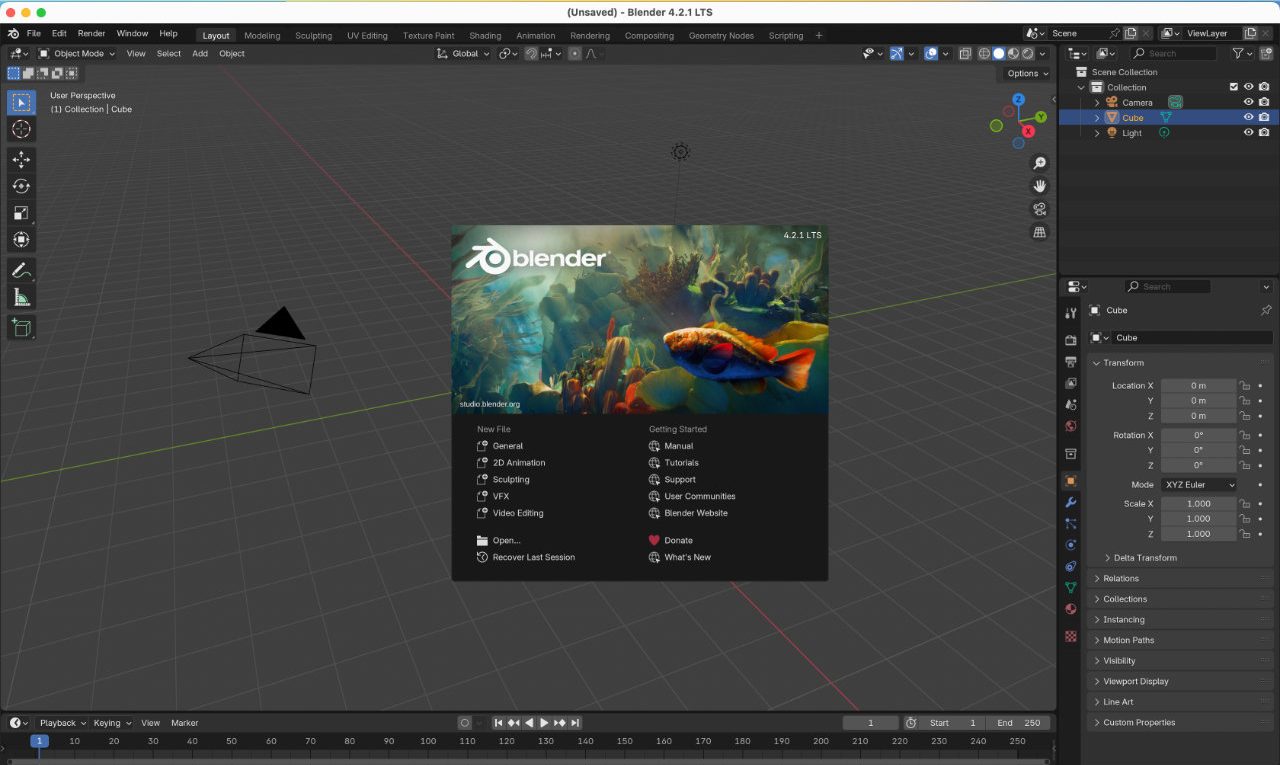
Task: Expand the Delta Transform section
Action: tap(1145, 558)
